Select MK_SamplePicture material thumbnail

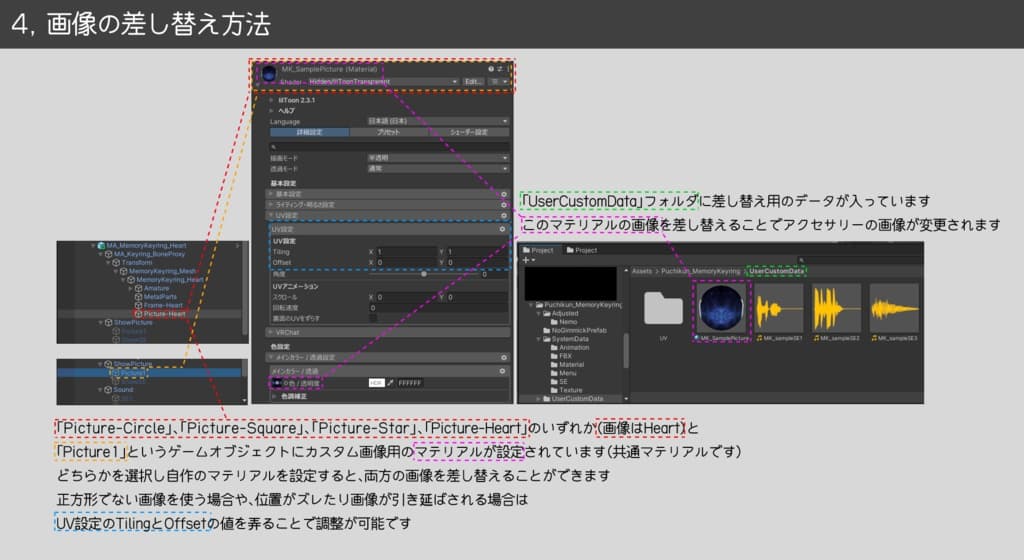click(x=720, y=309)
